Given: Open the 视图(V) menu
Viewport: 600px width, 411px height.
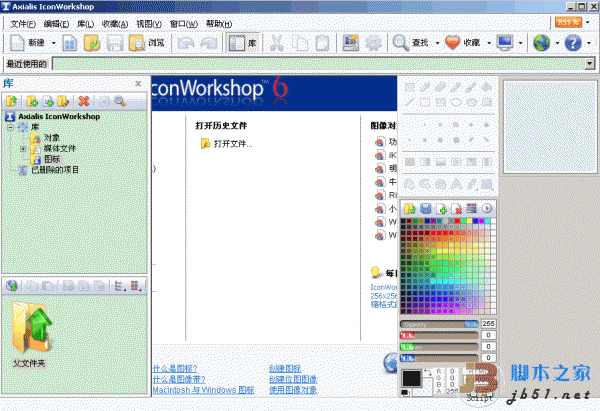Looking at the screenshot, I should pos(149,24).
